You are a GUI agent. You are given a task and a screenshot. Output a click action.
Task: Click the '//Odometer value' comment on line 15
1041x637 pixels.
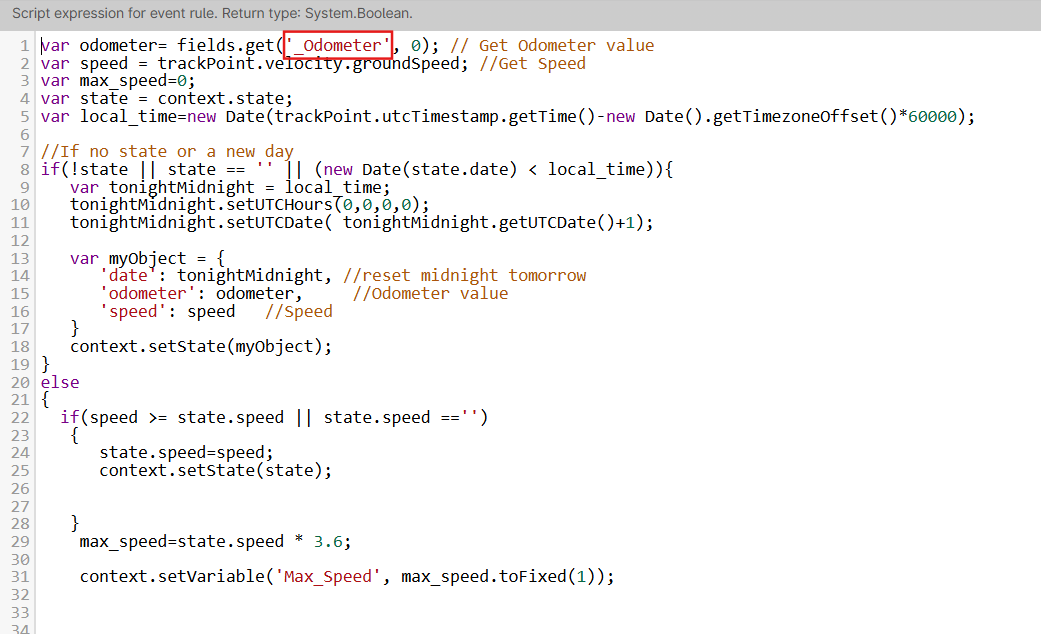[x=430, y=293]
